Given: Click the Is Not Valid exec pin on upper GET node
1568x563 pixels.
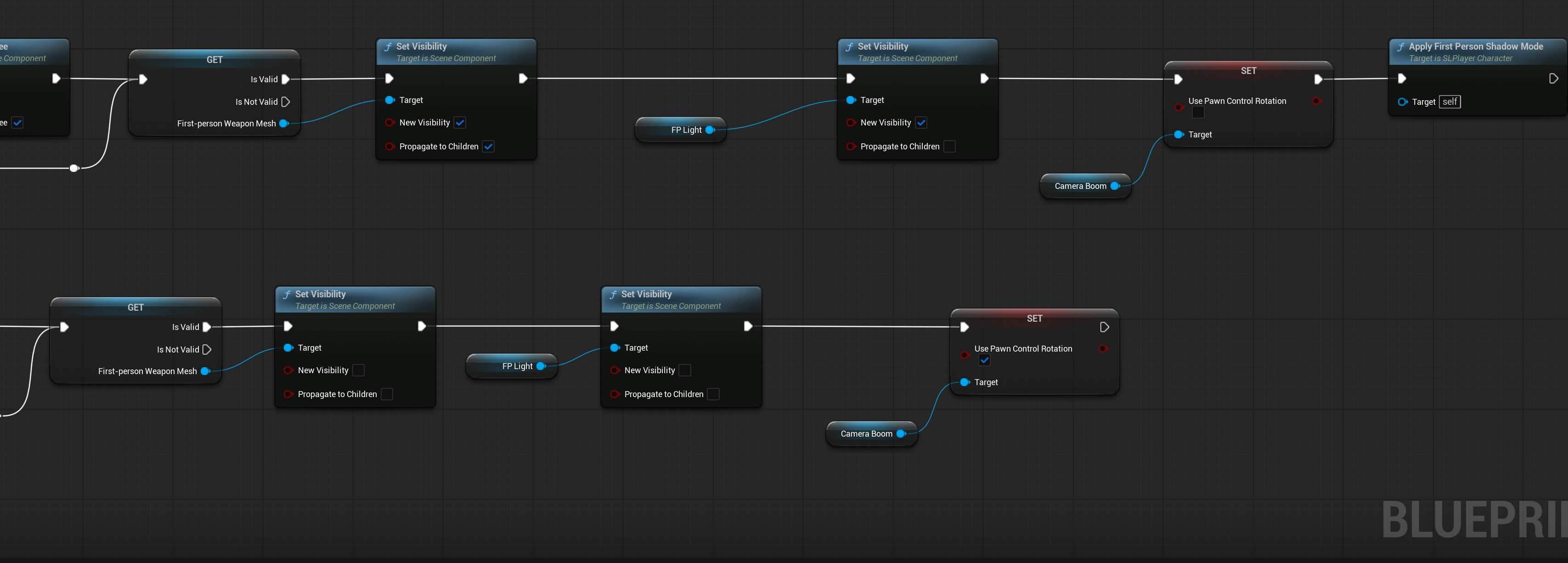Looking at the screenshot, I should coord(286,102).
